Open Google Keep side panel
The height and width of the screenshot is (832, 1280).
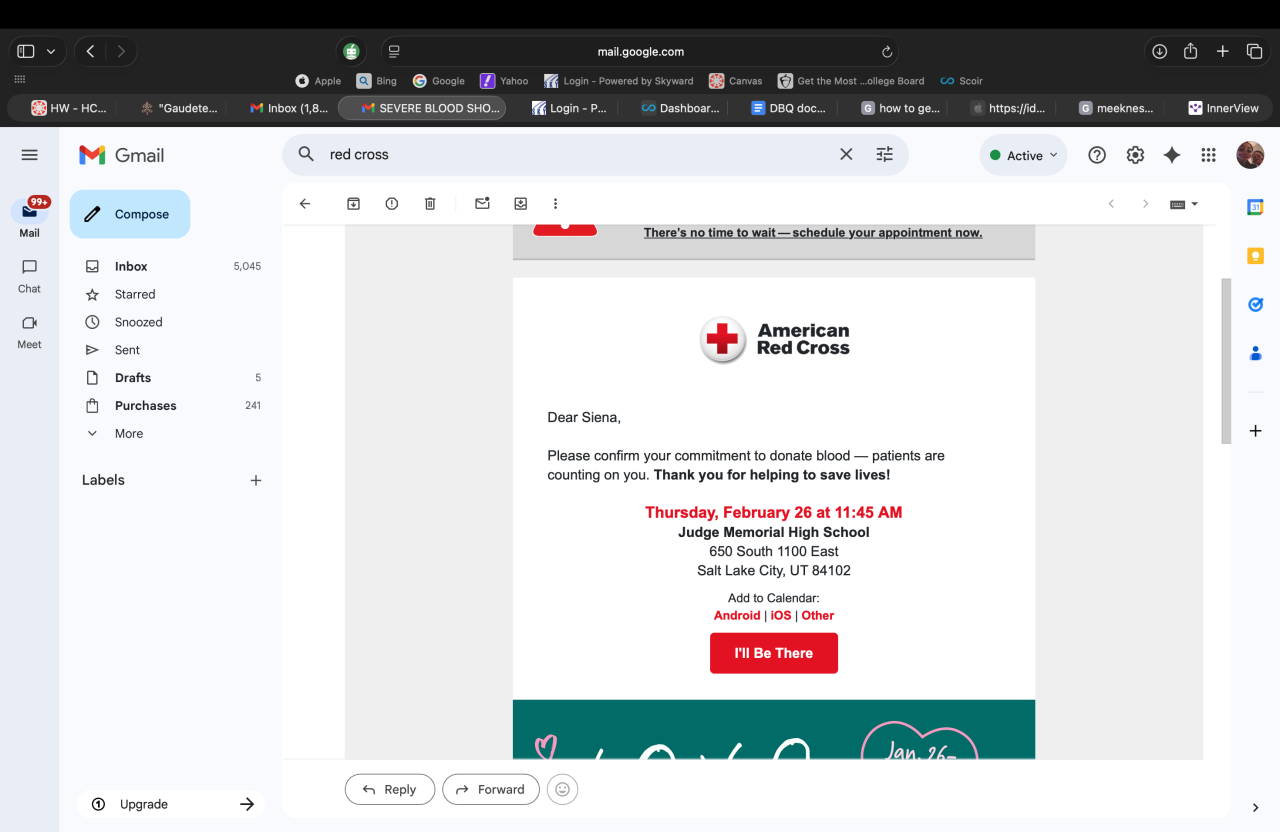point(1255,256)
